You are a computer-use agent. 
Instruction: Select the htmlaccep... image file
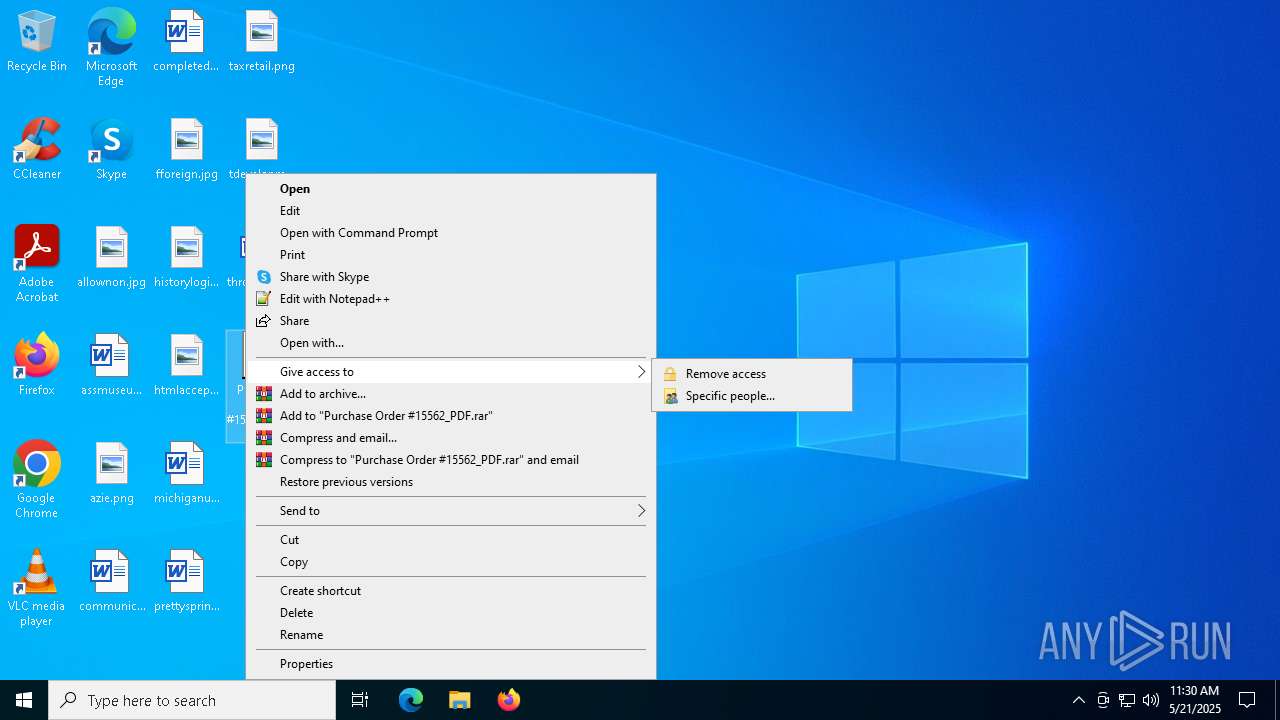pos(187,365)
